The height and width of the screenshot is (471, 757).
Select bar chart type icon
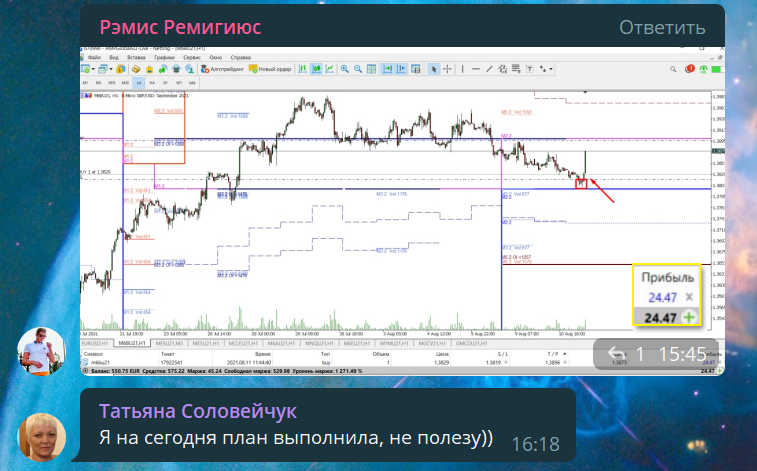tap(303, 69)
